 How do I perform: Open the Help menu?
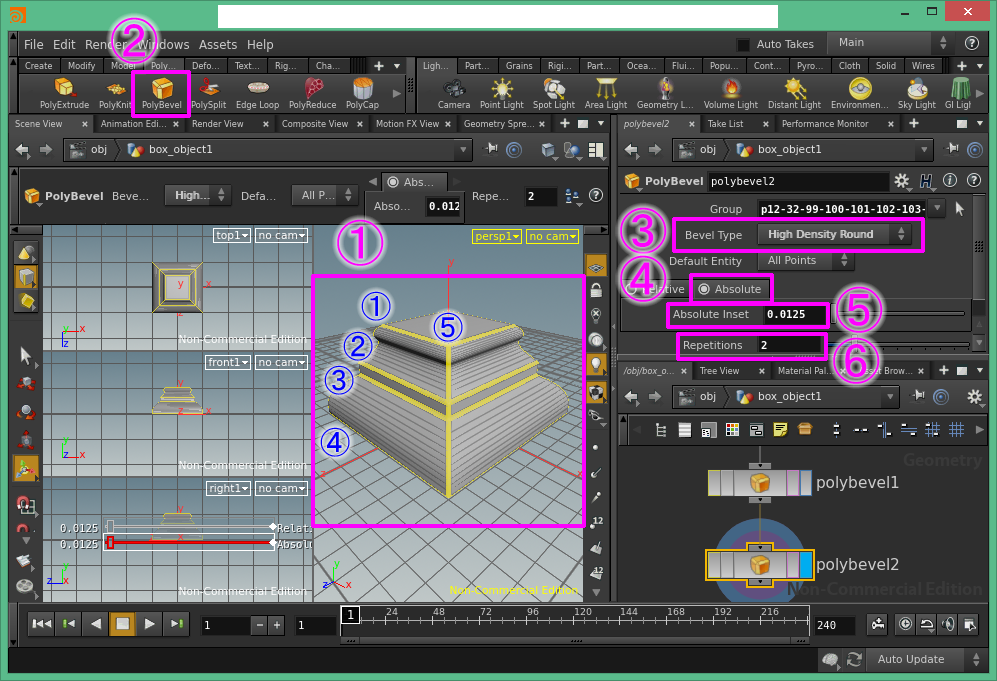point(260,45)
